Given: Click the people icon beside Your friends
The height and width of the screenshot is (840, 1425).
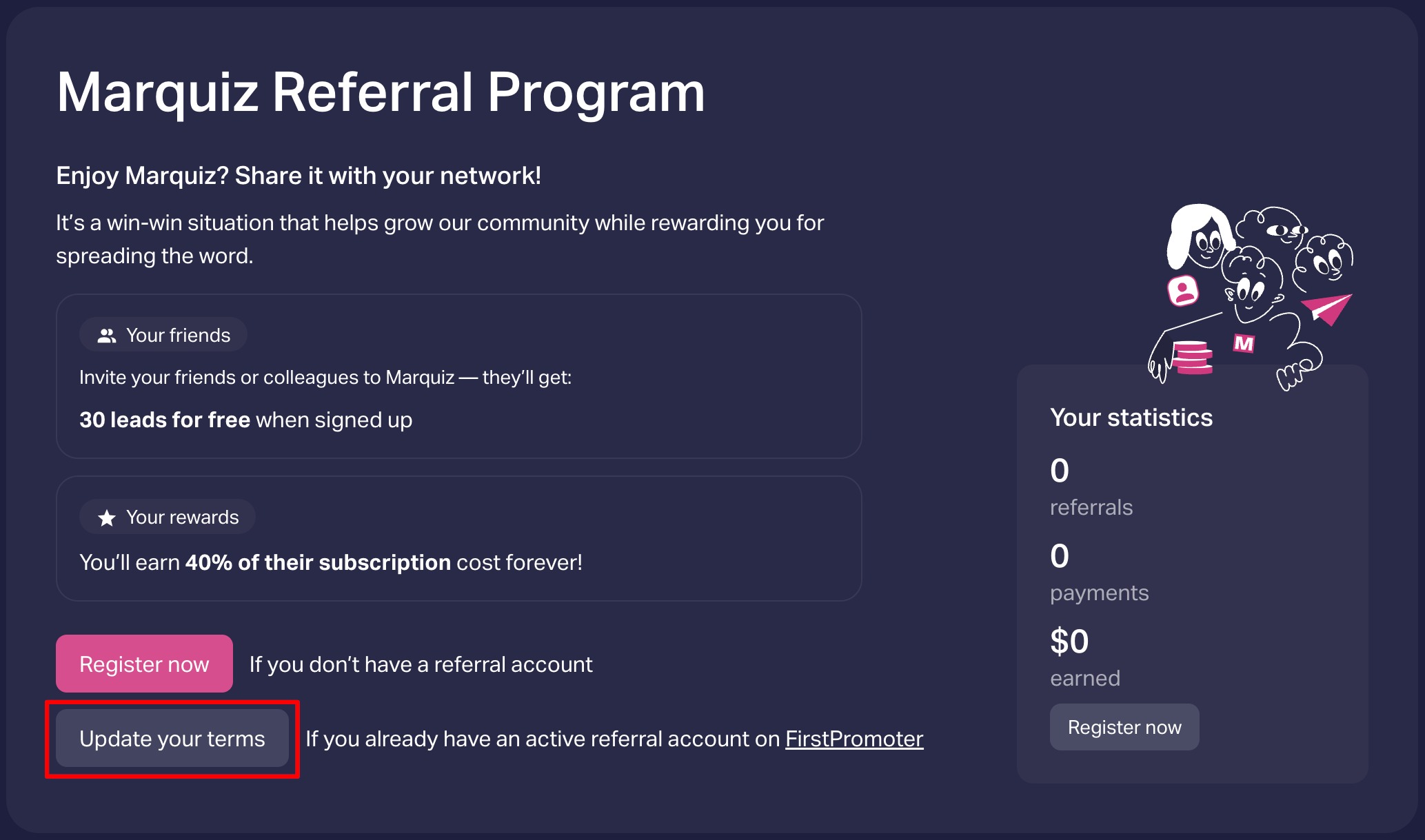Looking at the screenshot, I should [106, 336].
